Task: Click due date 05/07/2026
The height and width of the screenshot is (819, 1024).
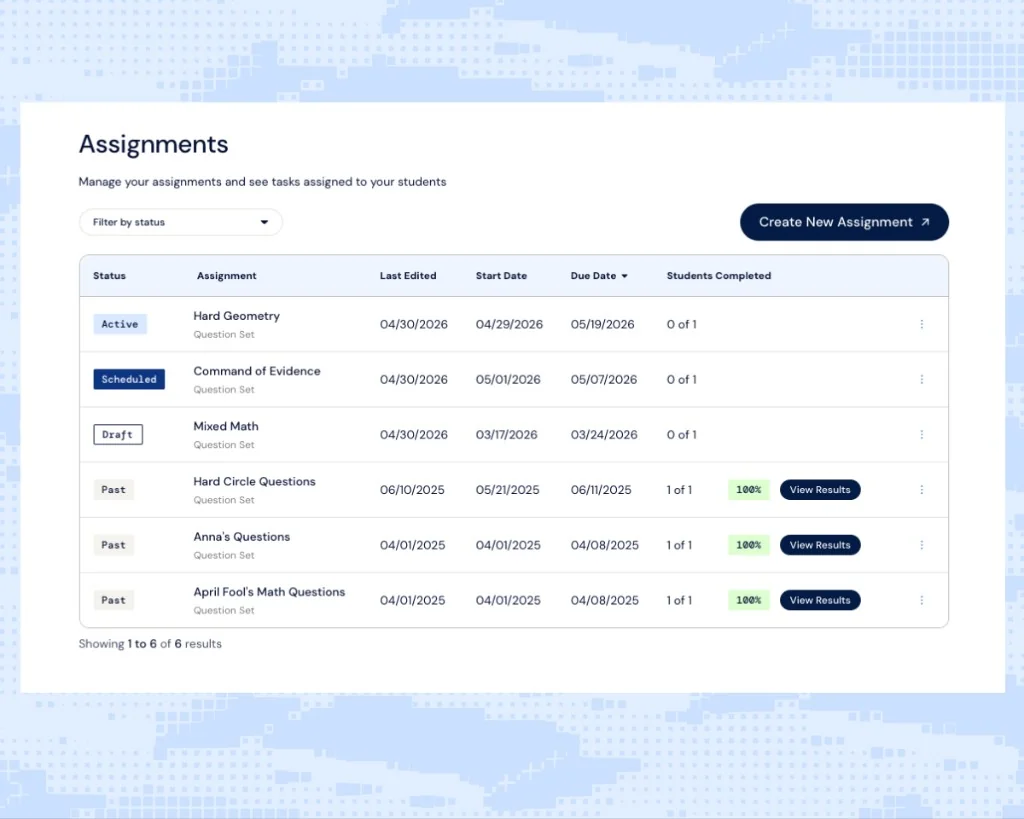Action: [603, 379]
